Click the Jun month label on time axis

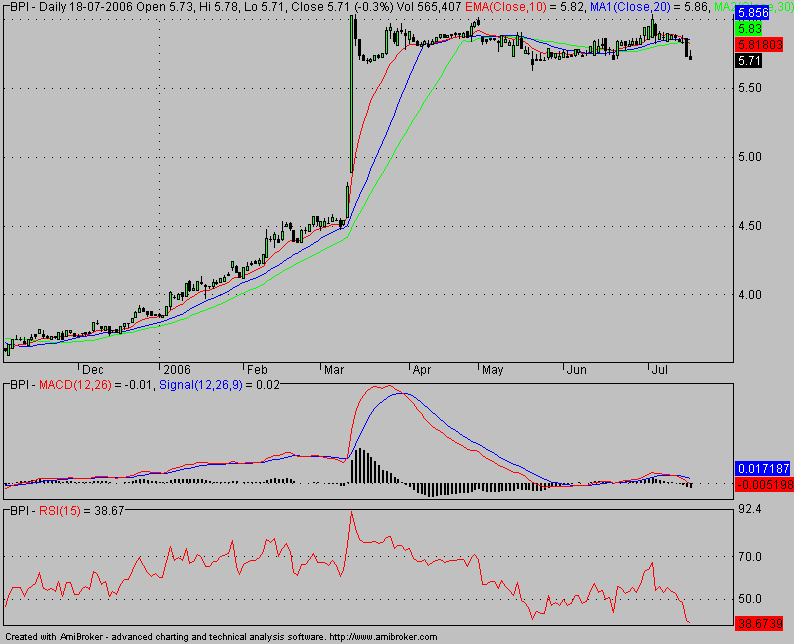576,370
